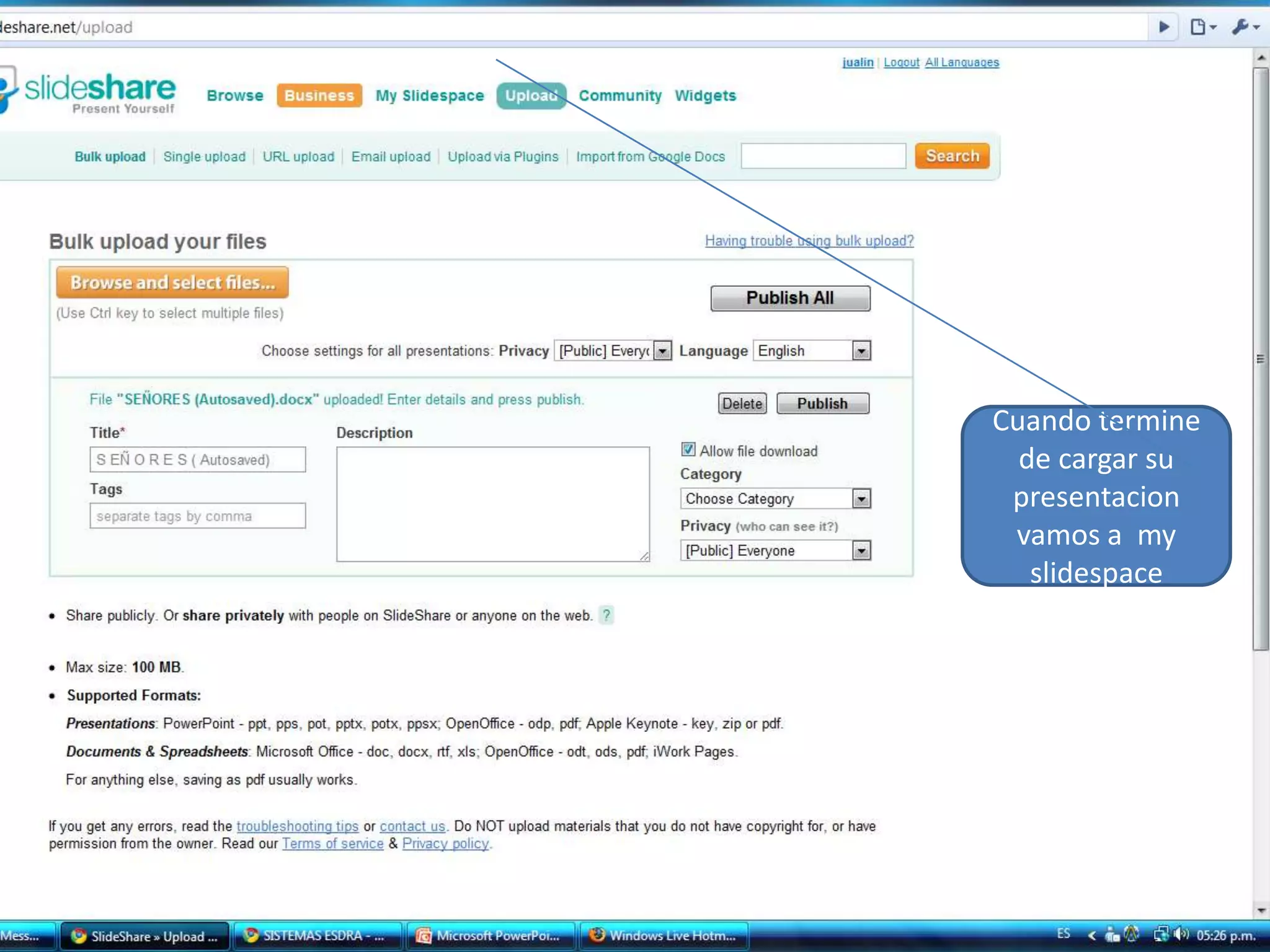Viewport: 1270px width, 952px height.
Task: Click the Tags input field
Action: click(197, 516)
